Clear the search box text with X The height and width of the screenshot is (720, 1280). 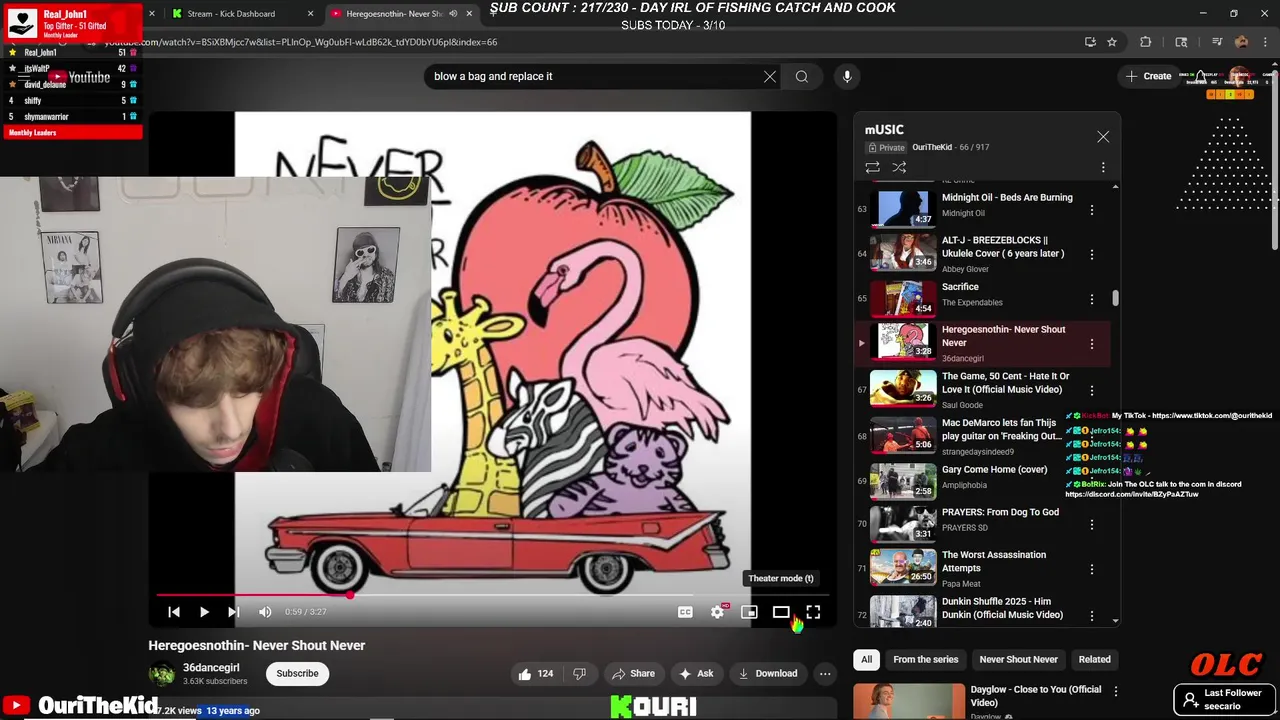[x=770, y=76]
